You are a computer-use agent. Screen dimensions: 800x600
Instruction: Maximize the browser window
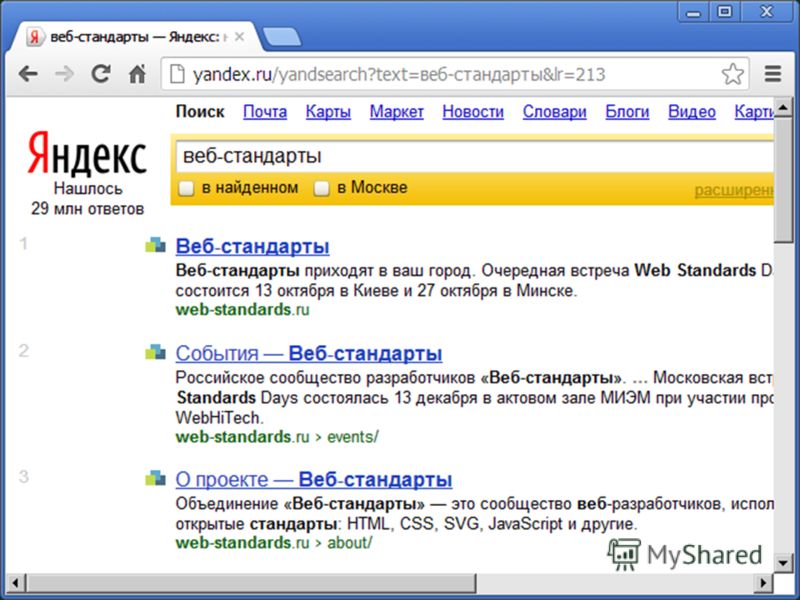[x=724, y=11]
